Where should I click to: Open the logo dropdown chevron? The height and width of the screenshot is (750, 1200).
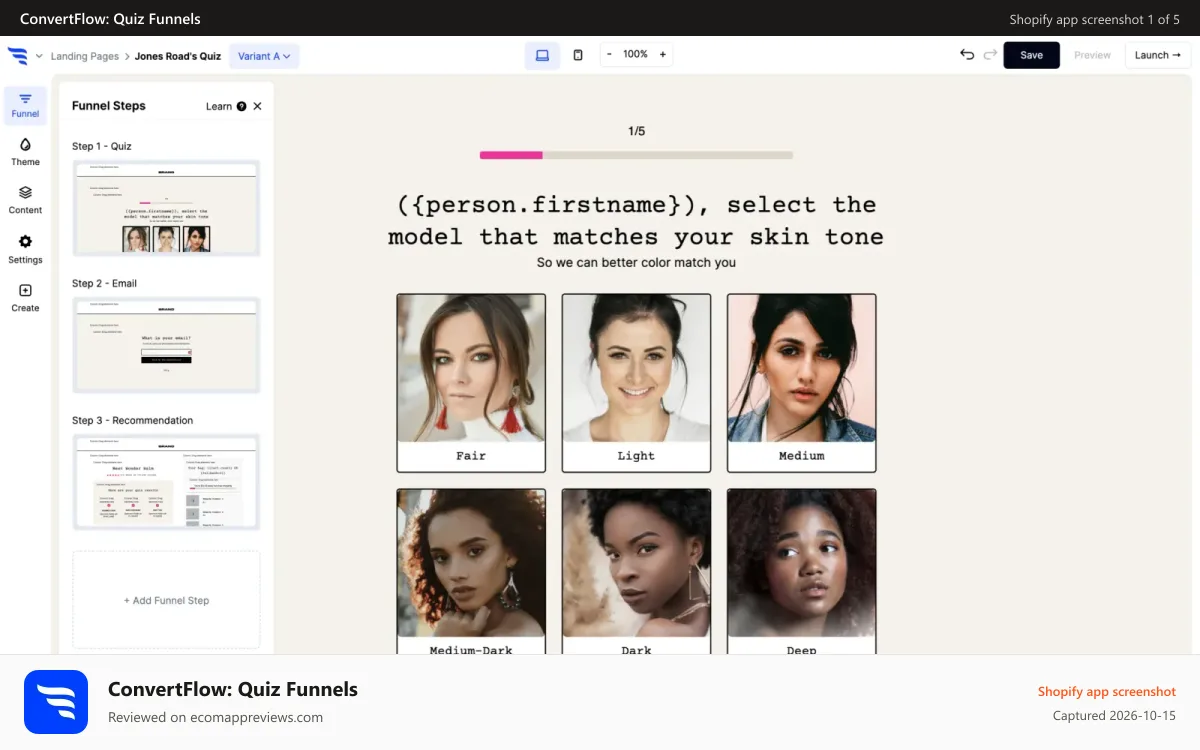click(x=39, y=57)
